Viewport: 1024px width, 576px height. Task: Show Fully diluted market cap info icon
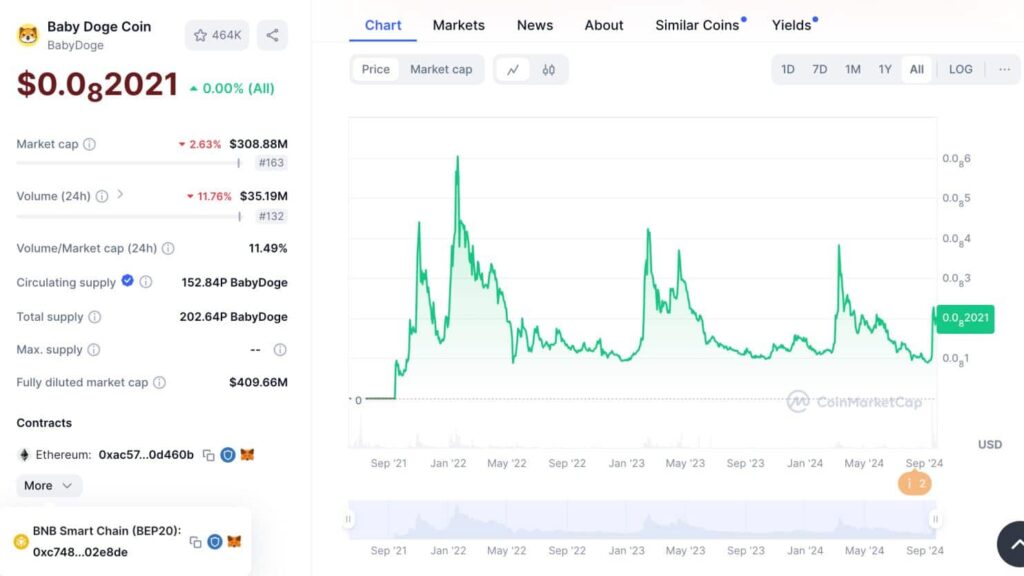159,383
